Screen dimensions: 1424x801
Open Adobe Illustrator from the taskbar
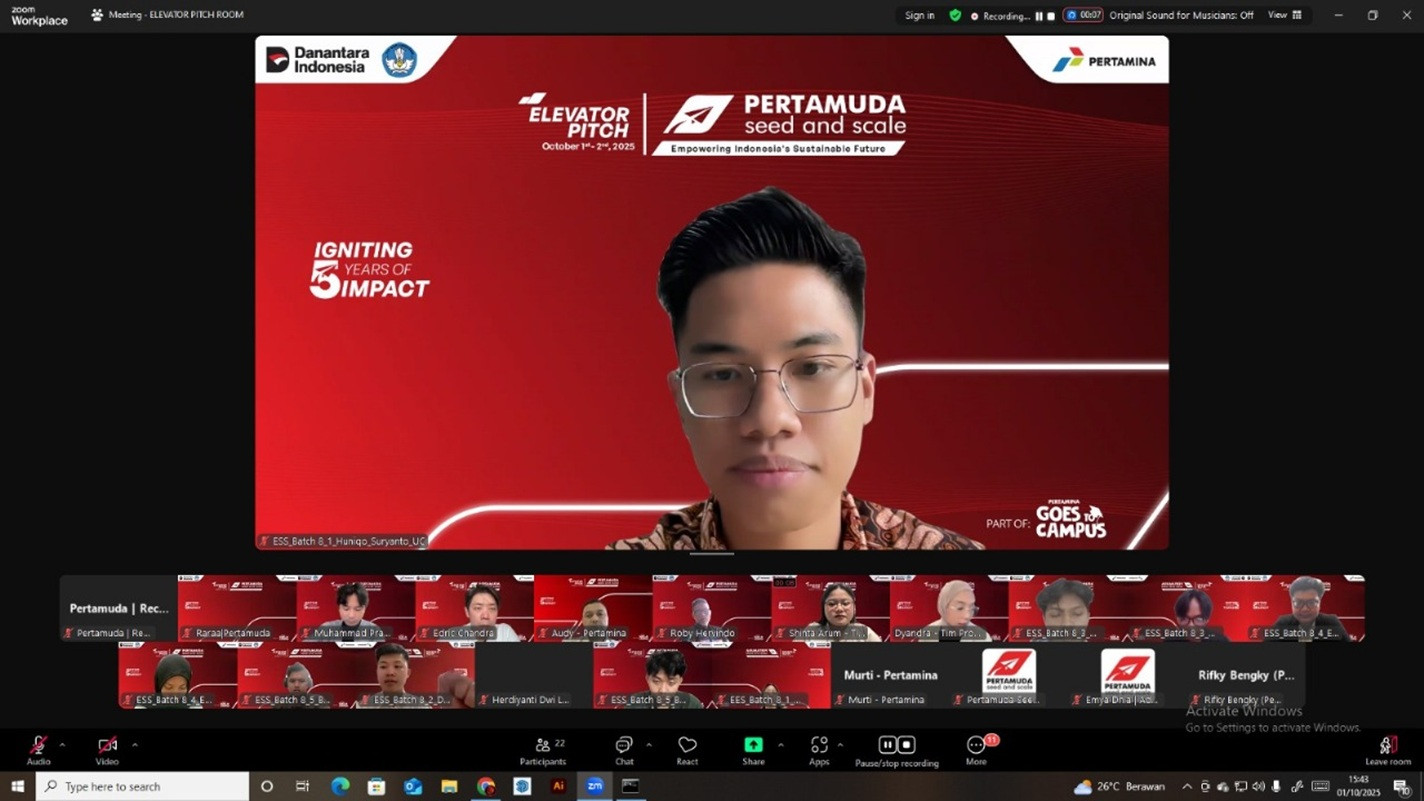(559, 786)
